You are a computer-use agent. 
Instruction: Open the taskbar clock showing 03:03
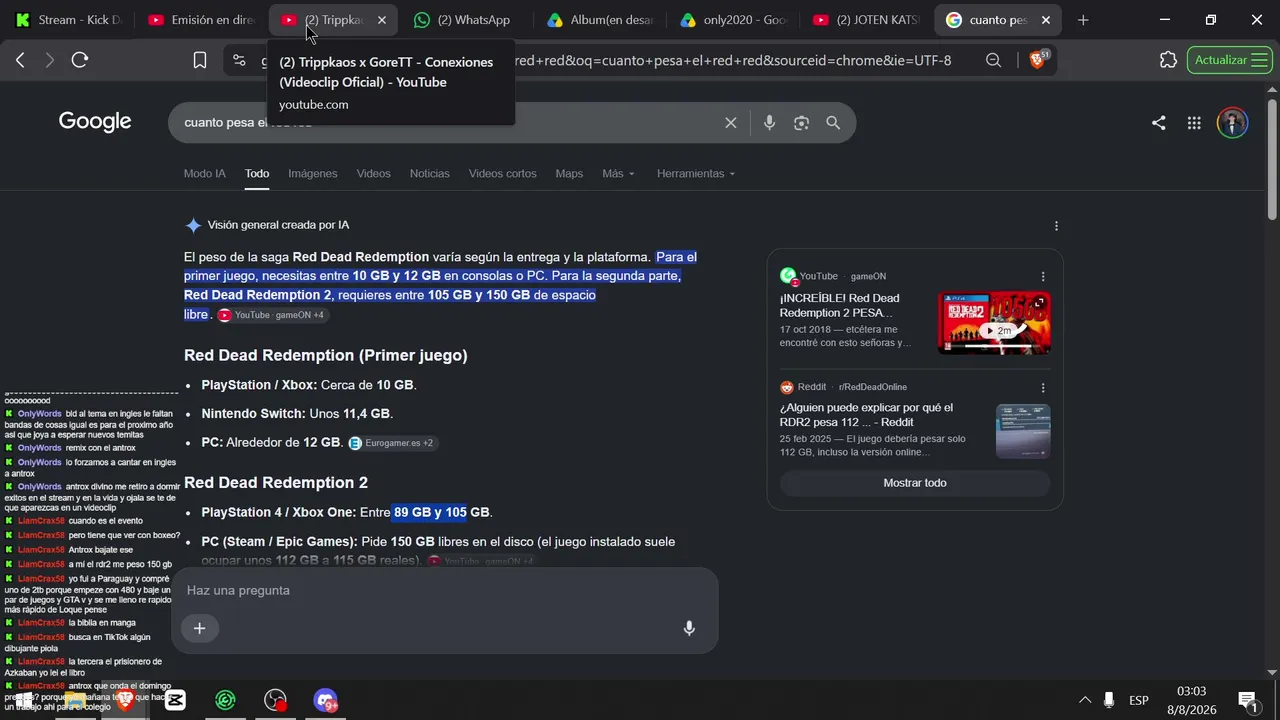click(x=1191, y=700)
